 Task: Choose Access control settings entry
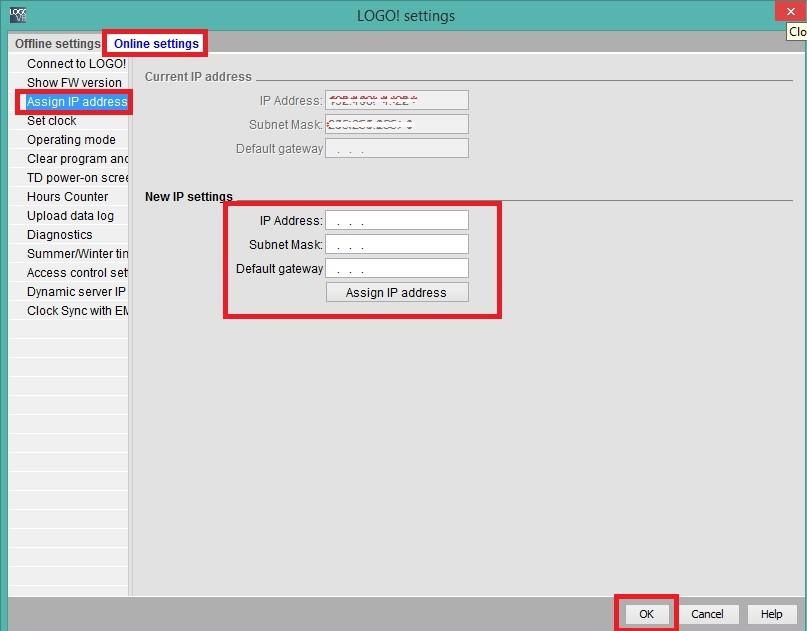(77, 273)
